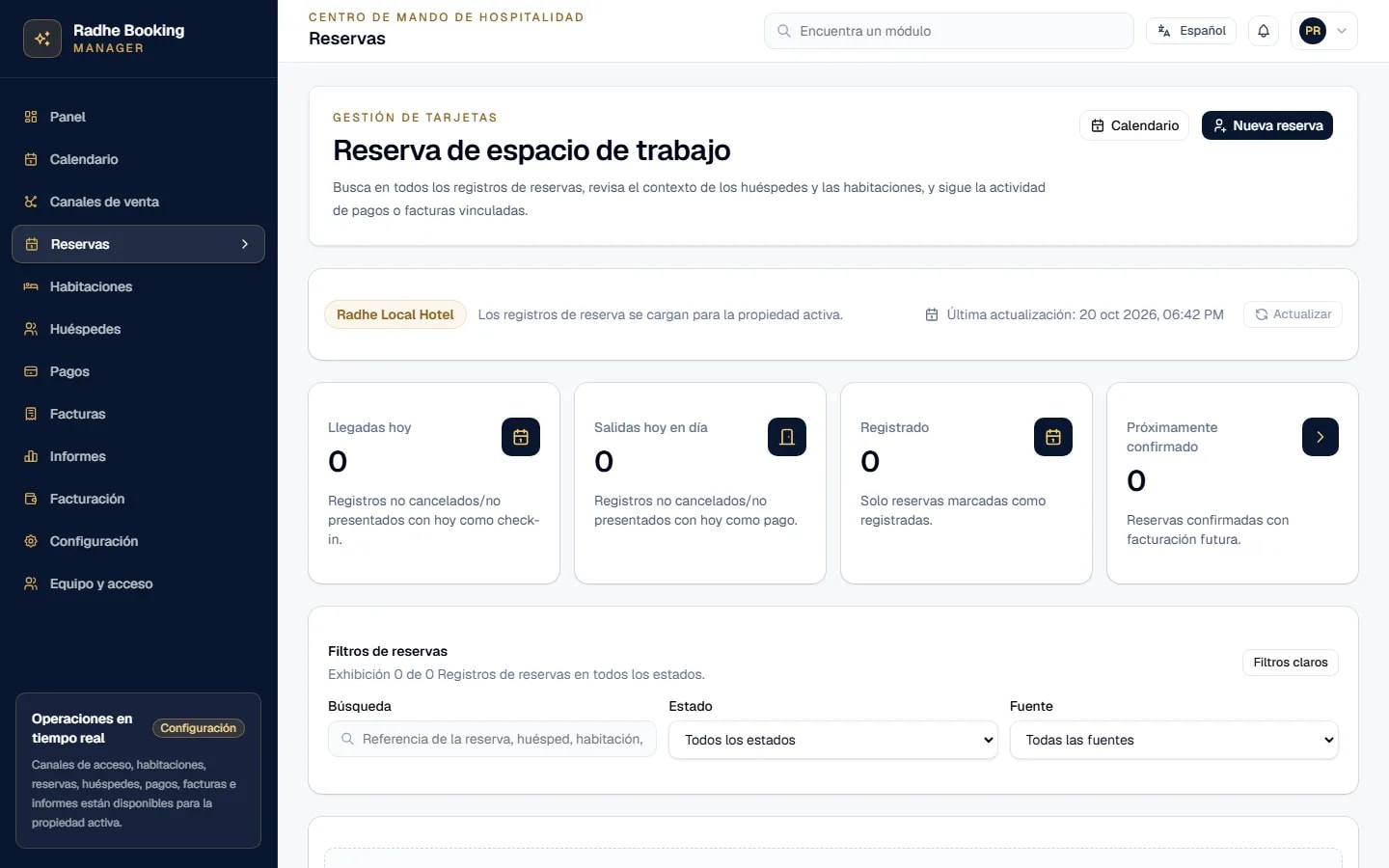This screenshot has height=868, width=1389.
Task: Click the Configuración gear icon in sidebar
Action: [x=31, y=541]
